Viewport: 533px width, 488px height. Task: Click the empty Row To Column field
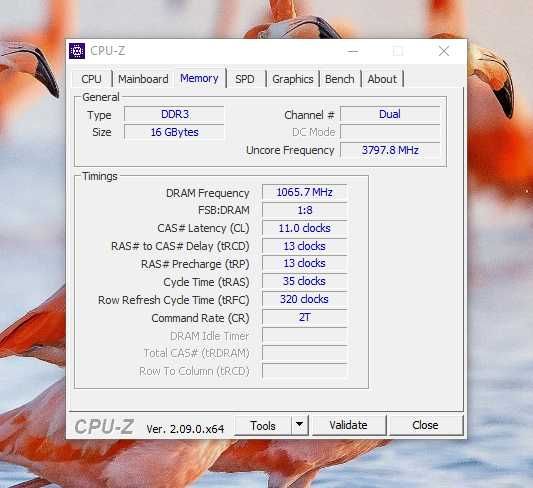[305, 371]
